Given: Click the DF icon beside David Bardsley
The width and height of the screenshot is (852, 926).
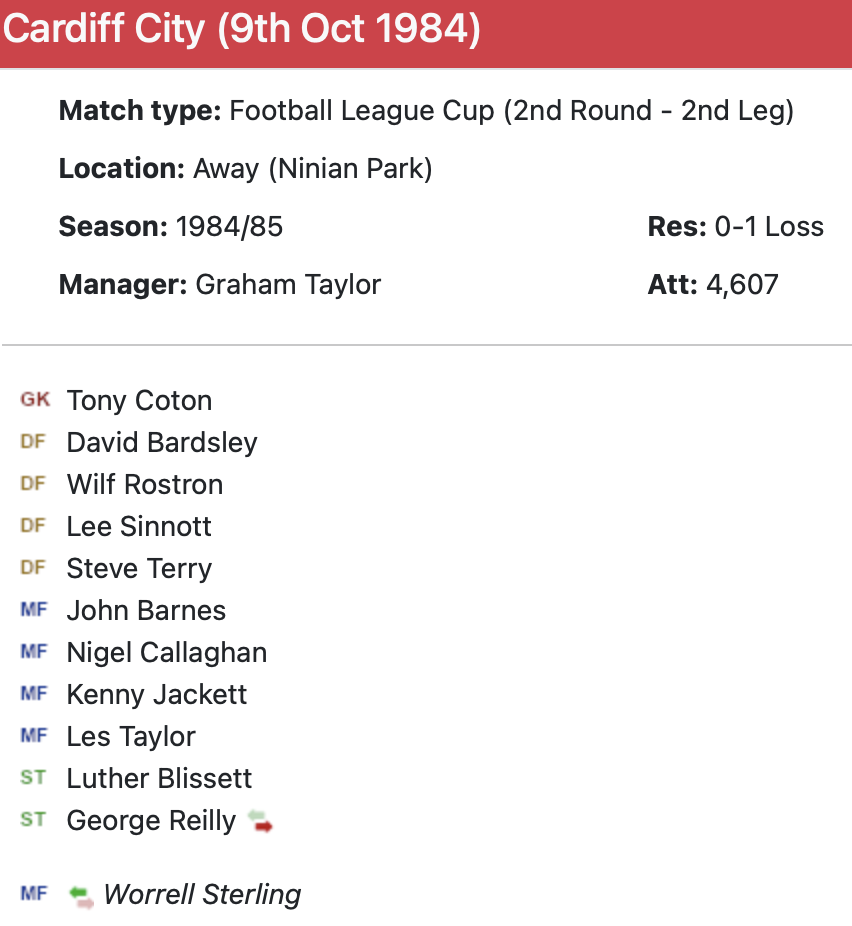Looking at the screenshot, I should coord(33,442).
